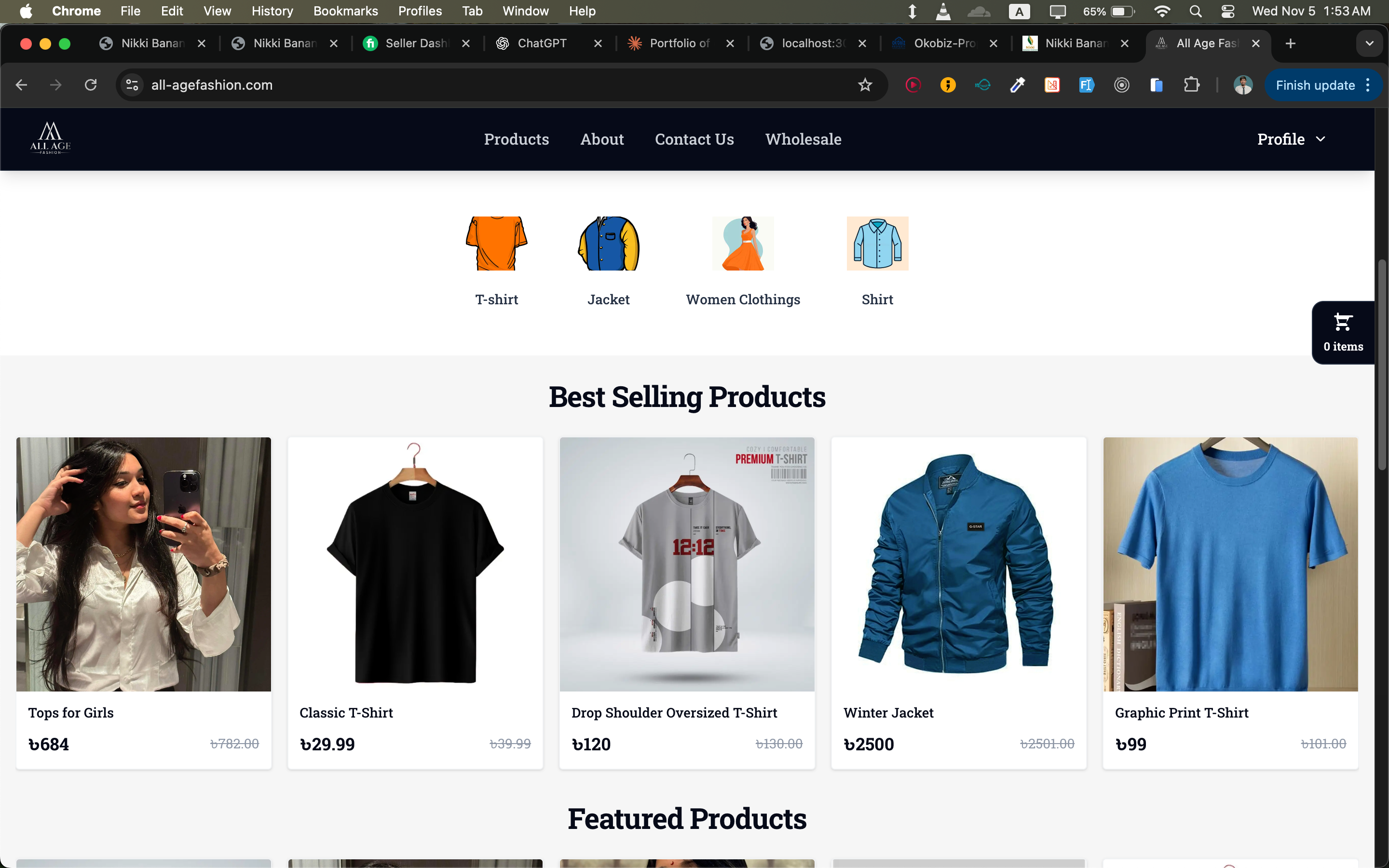
Task: Click the Fonts Ninja extension icon
Action: tap(1087, 84)
